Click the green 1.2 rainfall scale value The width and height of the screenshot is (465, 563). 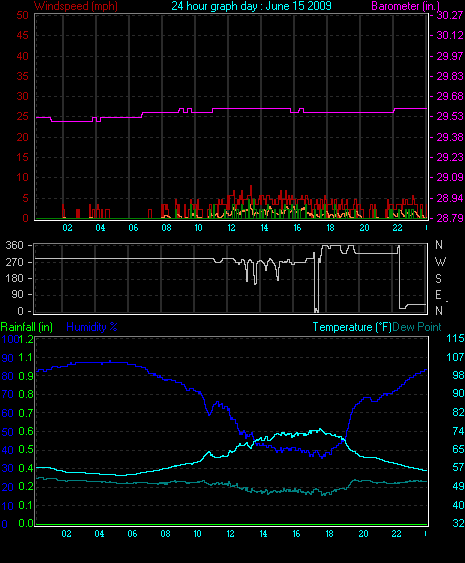pos(25,339)
